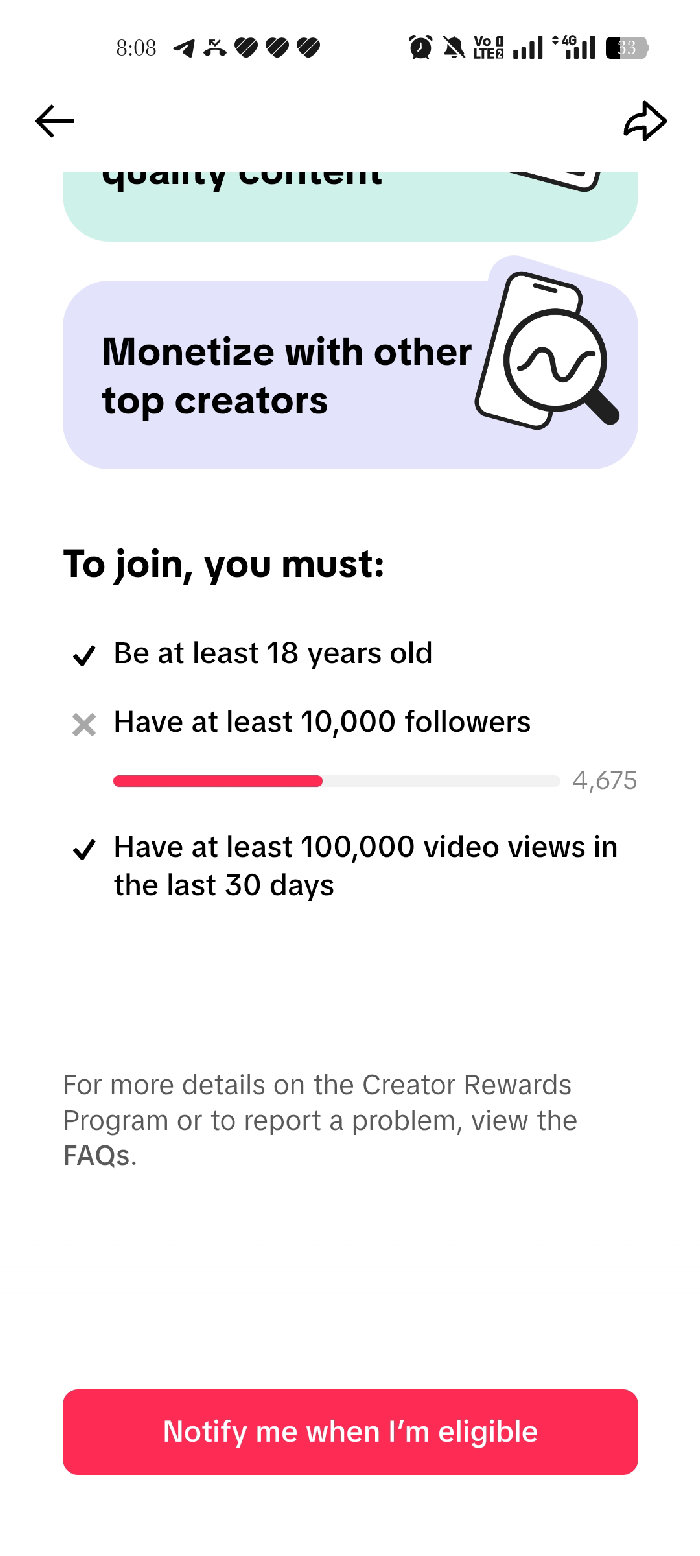Viewport: 700px width, 1556px height.
Task: Tap the 8:08 clock in status bar
Action: (x=136, y=47)
